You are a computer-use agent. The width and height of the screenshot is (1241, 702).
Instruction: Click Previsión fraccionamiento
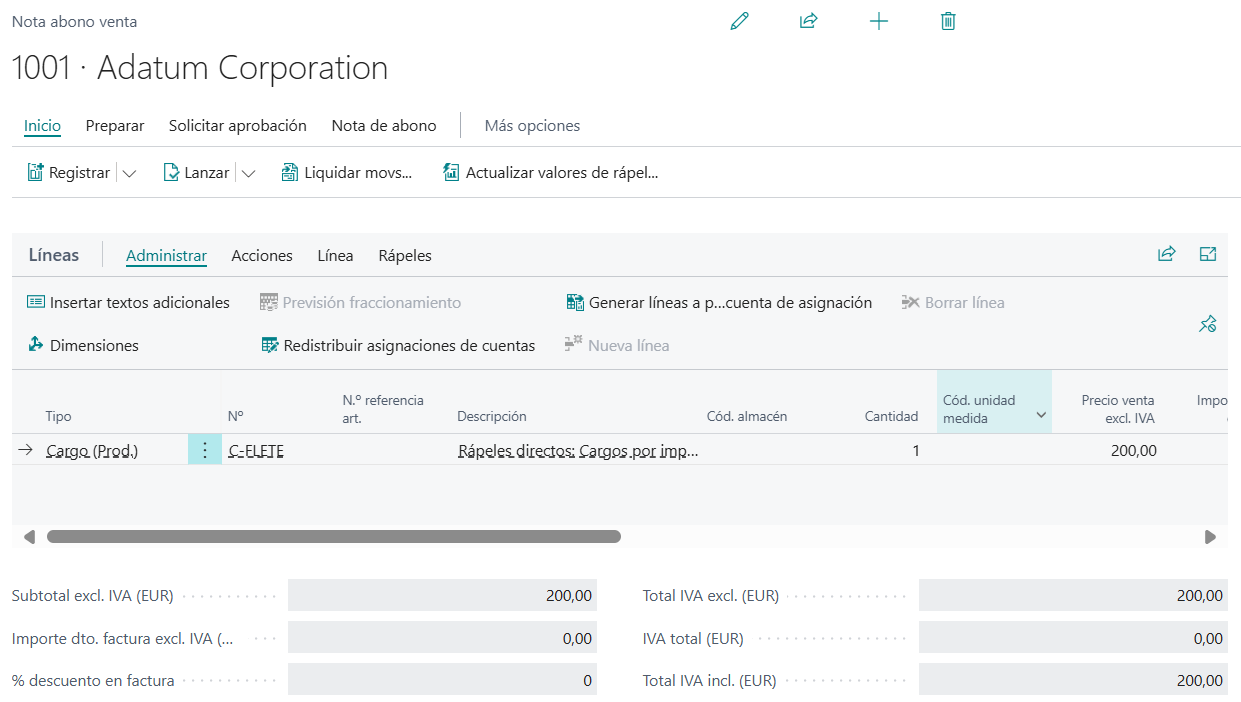pos(360,302)
